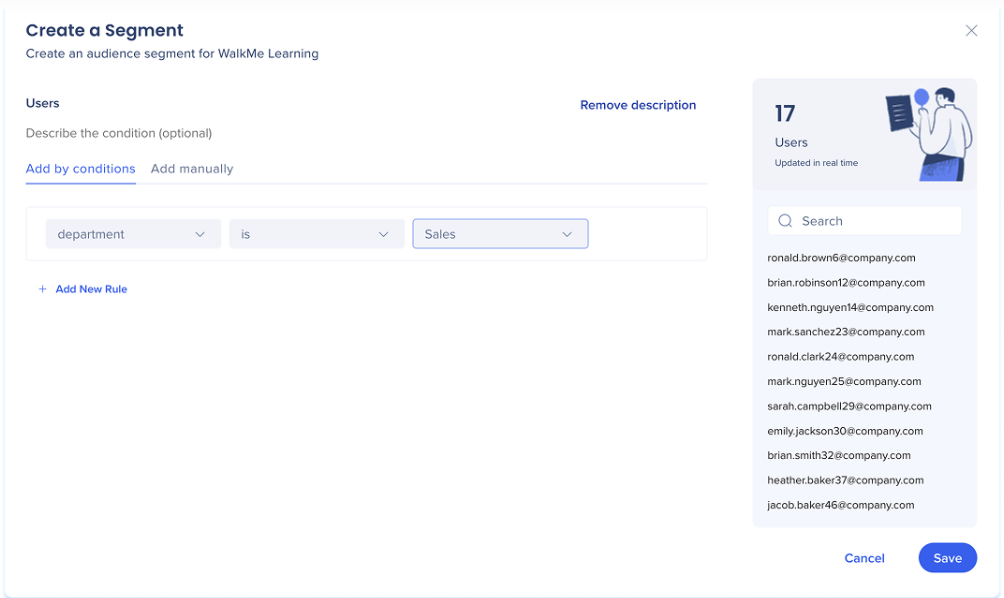Click Add New Rule
This screenshot has height=598, width=1004.
coord(91,289)
